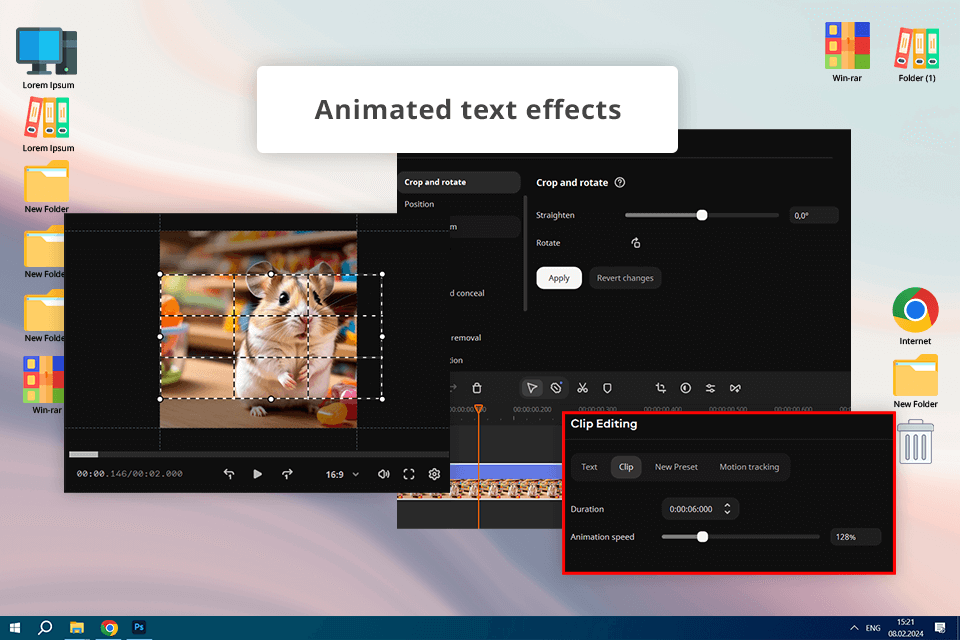Select the hamster video clip on the timeline track
Viewport: 960px width, 640px height.
tap(479, 488)
